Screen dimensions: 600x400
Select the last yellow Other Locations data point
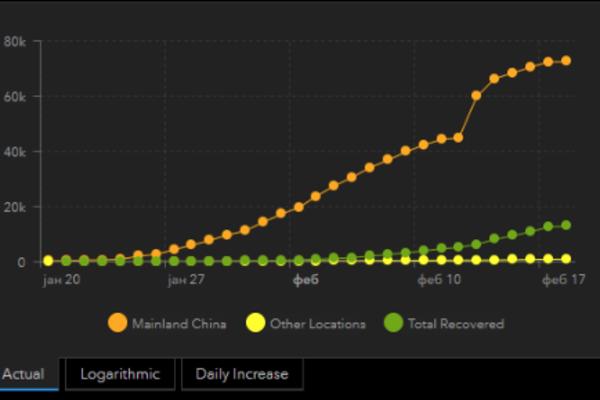566,258
